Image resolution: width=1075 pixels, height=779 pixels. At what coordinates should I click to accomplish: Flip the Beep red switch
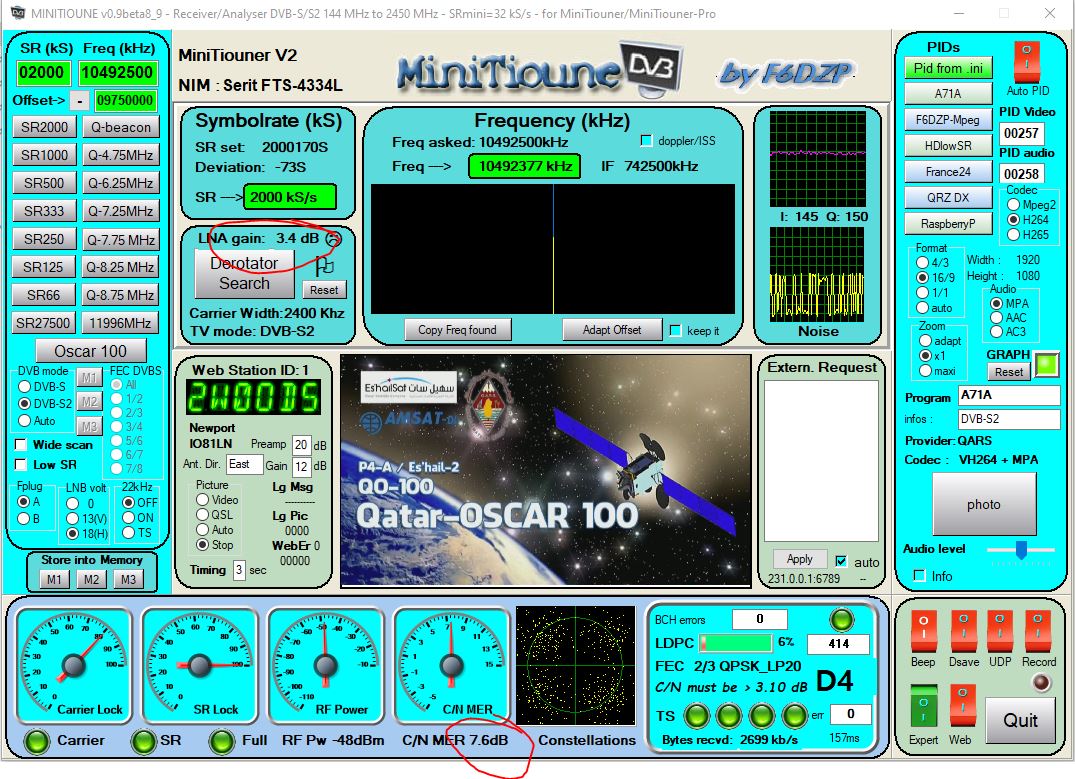click(x=923, y=630)
